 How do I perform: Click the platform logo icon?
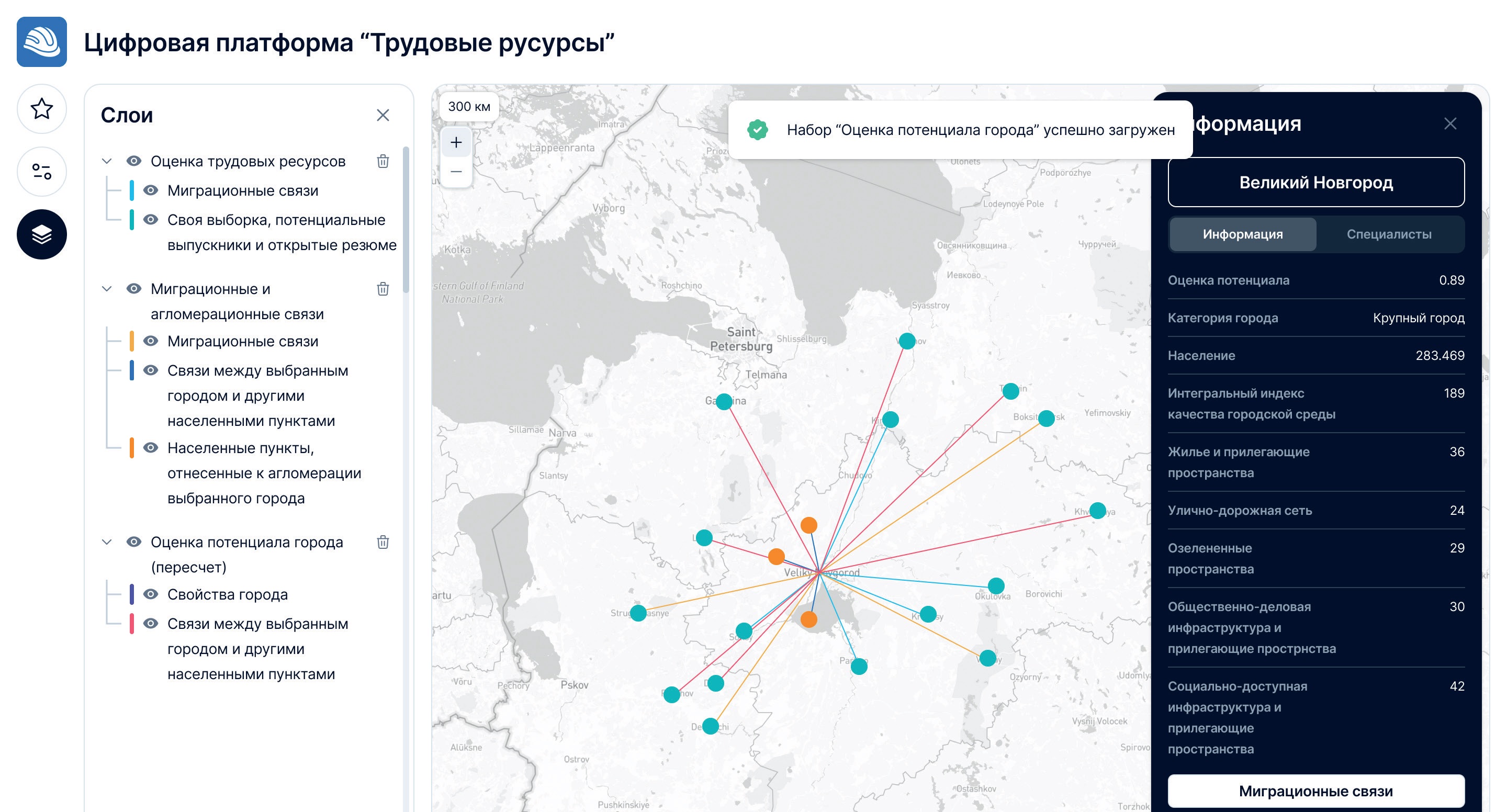click(41, 41)
